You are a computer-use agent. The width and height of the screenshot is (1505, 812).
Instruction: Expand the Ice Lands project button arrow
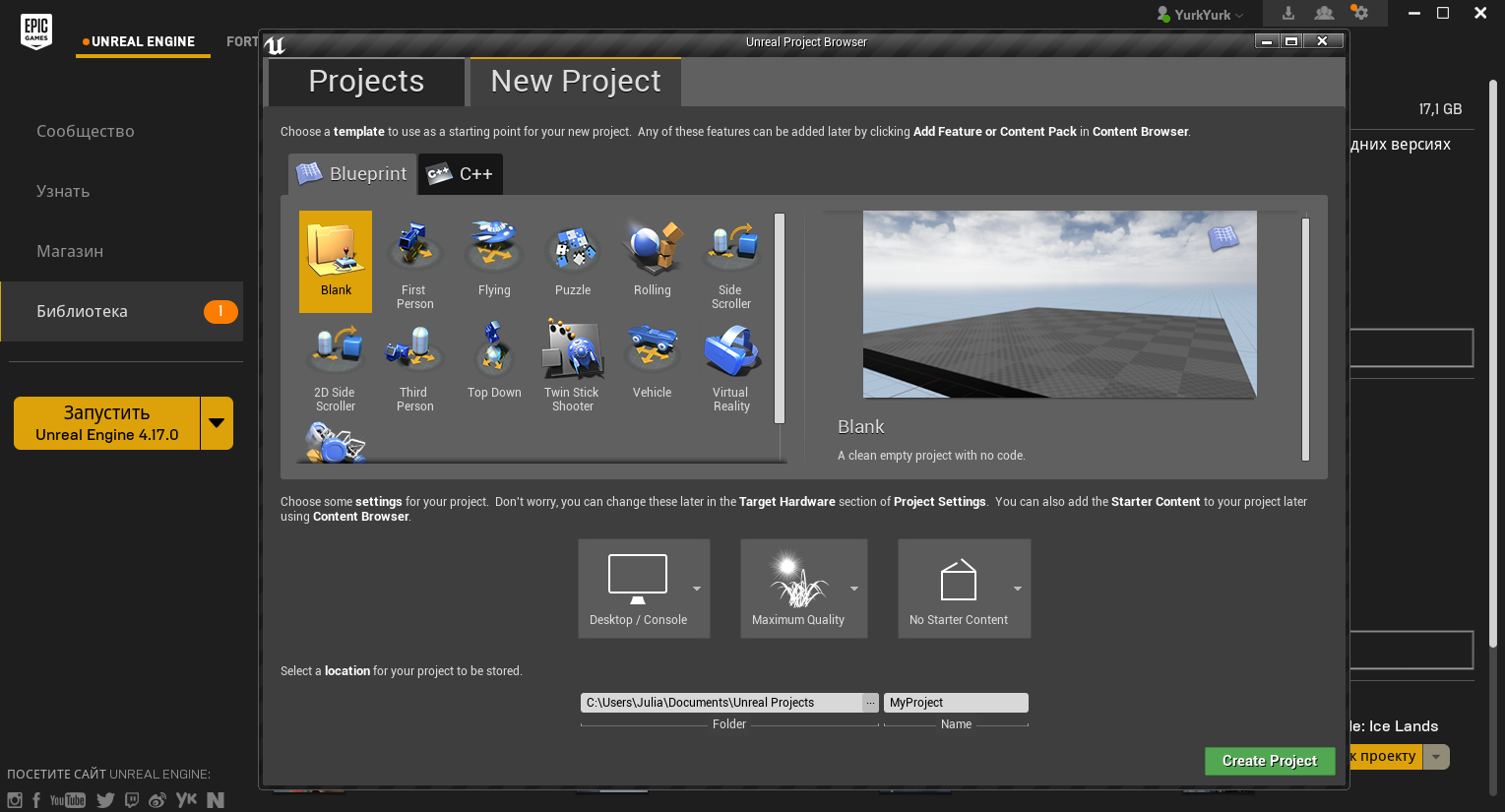point(1436,757)
